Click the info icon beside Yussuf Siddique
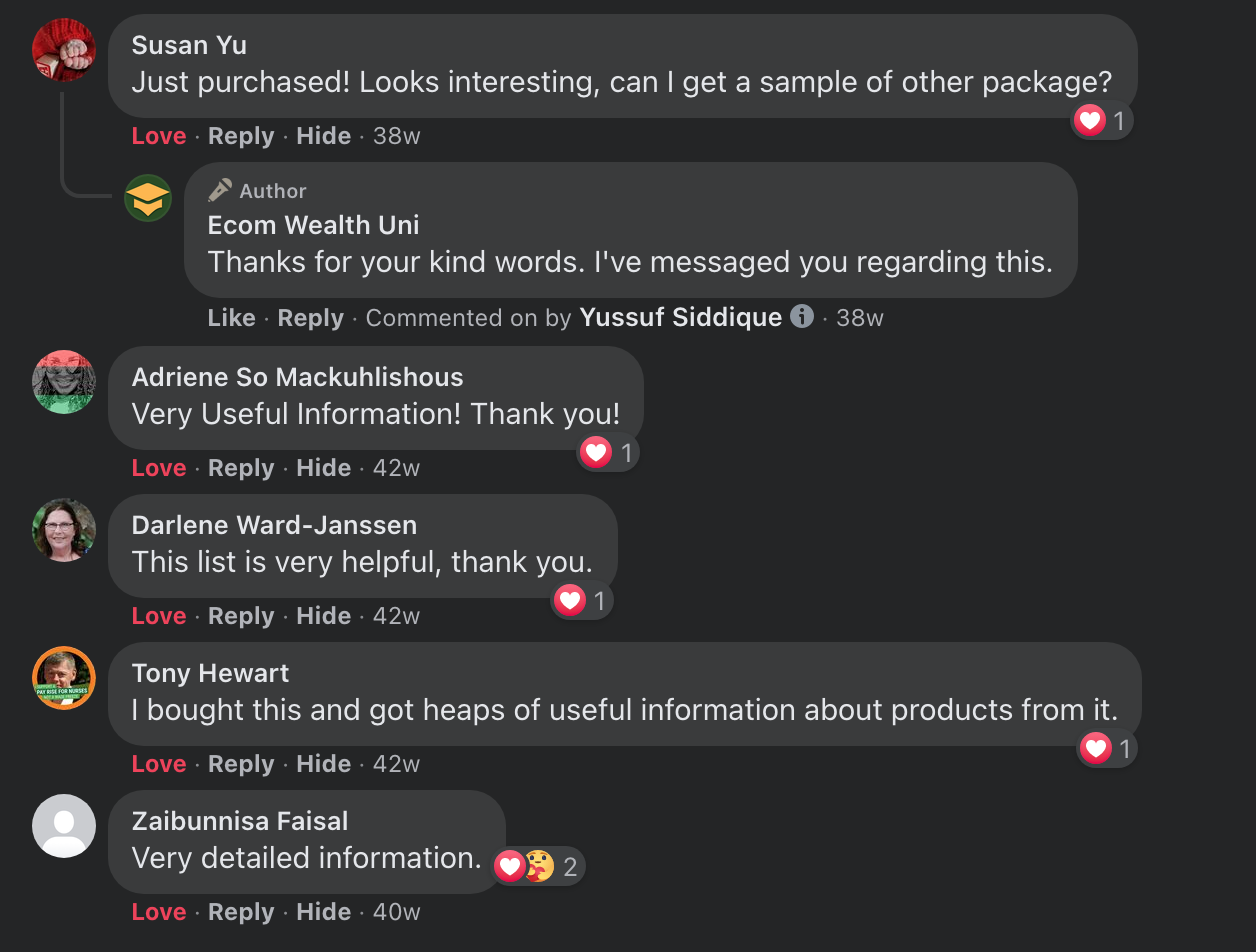Image resolution: width=1256 pixels, height=952 pixels. click(x=802, y=317)
